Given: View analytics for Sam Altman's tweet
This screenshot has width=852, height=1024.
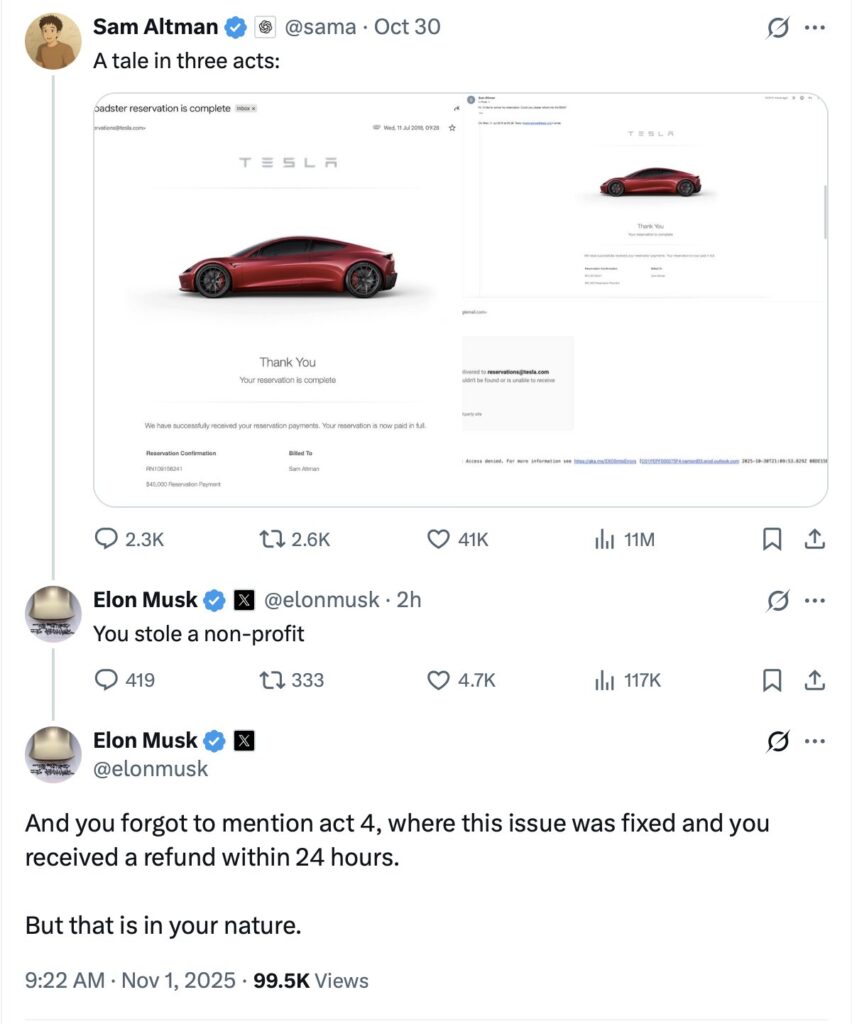Looking at the screenshot, I should 604,539.
